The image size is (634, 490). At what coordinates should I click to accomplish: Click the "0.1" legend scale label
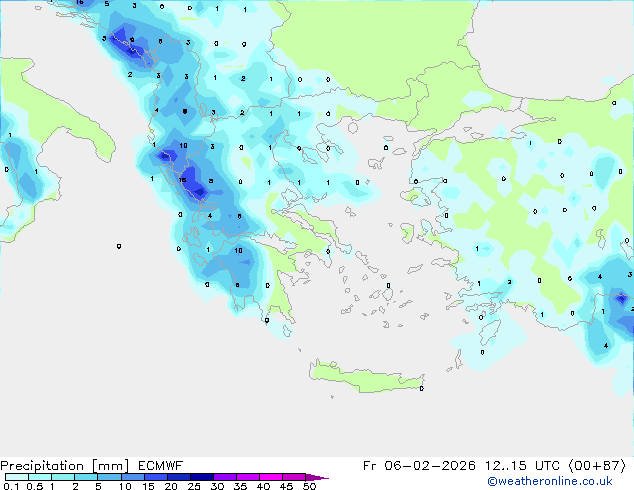coord(11,486)
